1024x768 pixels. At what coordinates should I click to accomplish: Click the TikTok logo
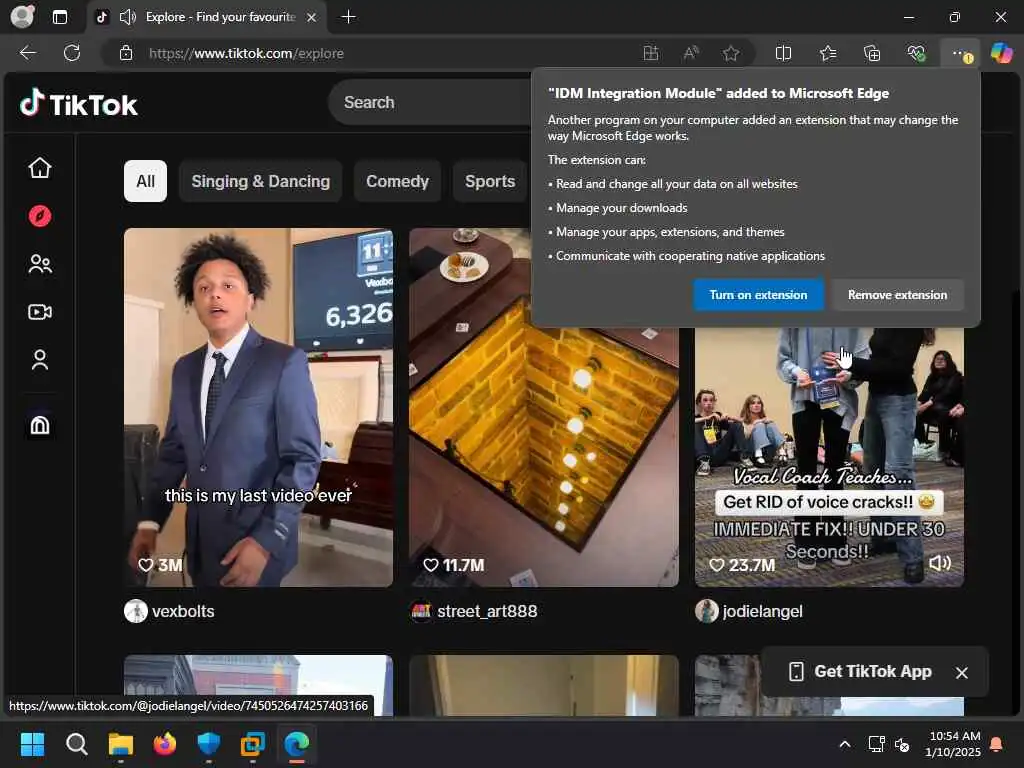pyautogui.click(x=78, y=103)
